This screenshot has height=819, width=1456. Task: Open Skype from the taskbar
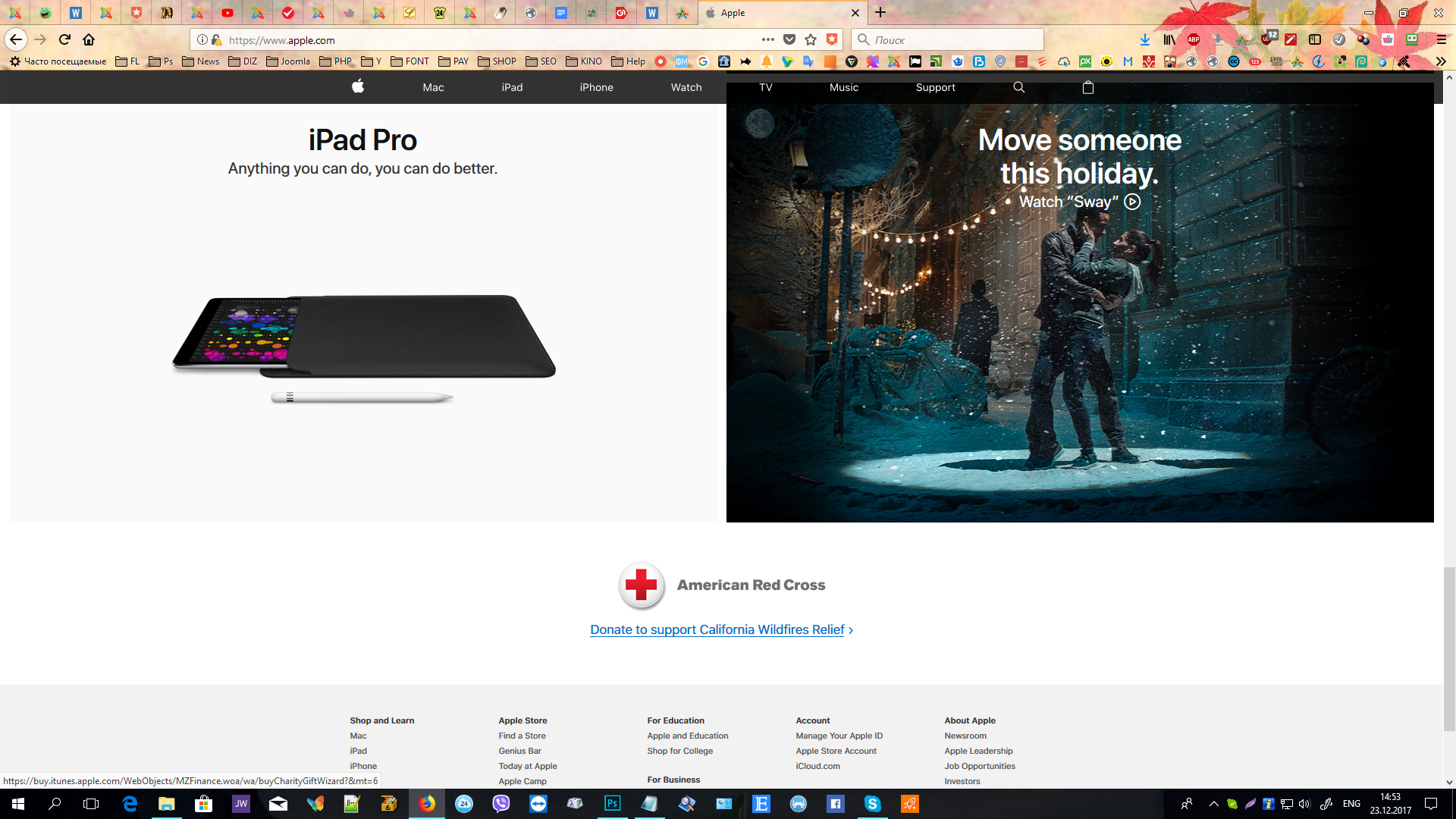click(872, 804)
